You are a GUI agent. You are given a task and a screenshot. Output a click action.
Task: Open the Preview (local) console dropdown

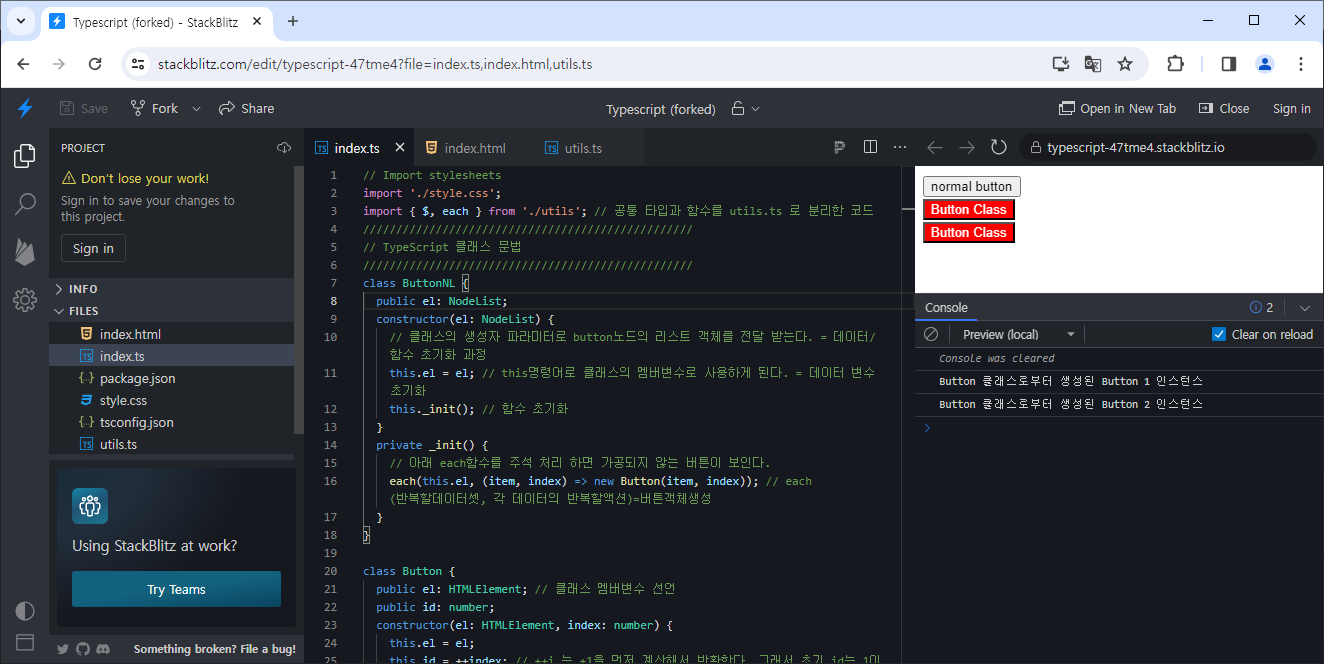coord(1019,334)
